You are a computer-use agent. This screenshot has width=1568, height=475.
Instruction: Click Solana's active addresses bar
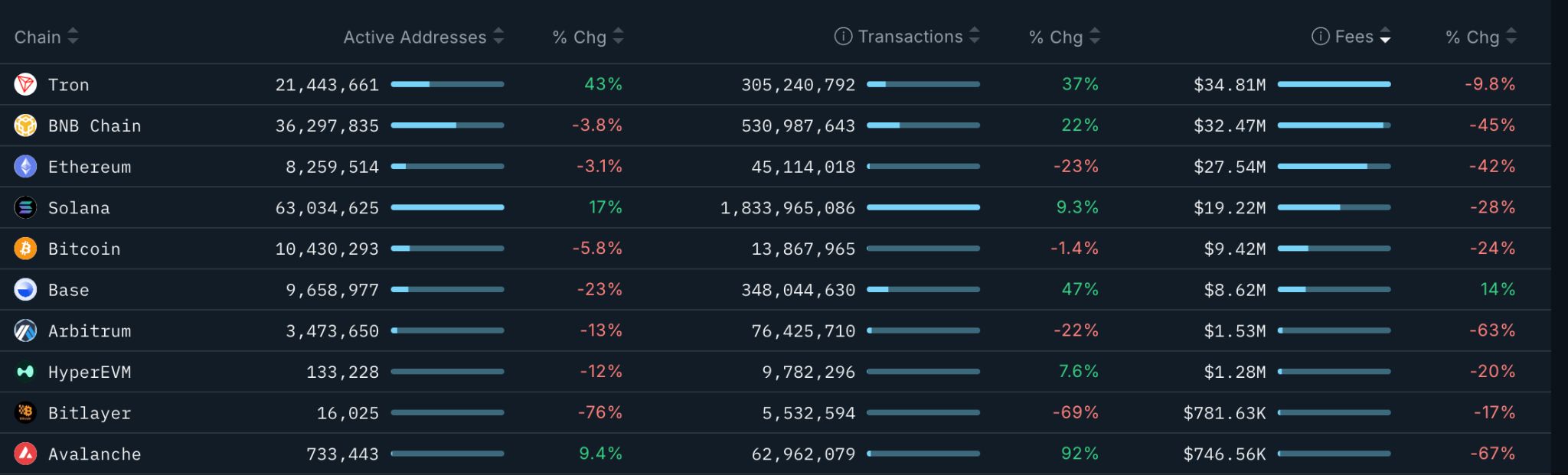click(447, 207)
